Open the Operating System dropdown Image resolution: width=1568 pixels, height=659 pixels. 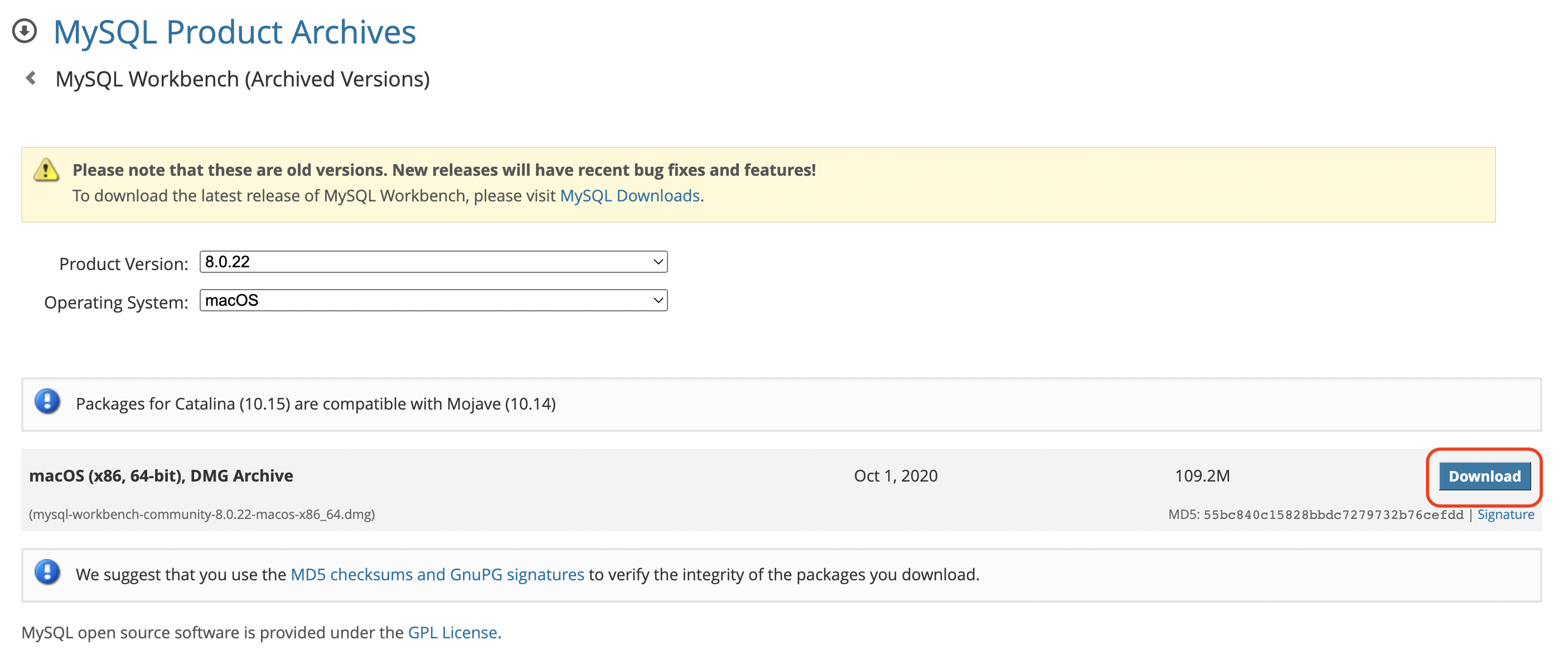coord(432,300)
